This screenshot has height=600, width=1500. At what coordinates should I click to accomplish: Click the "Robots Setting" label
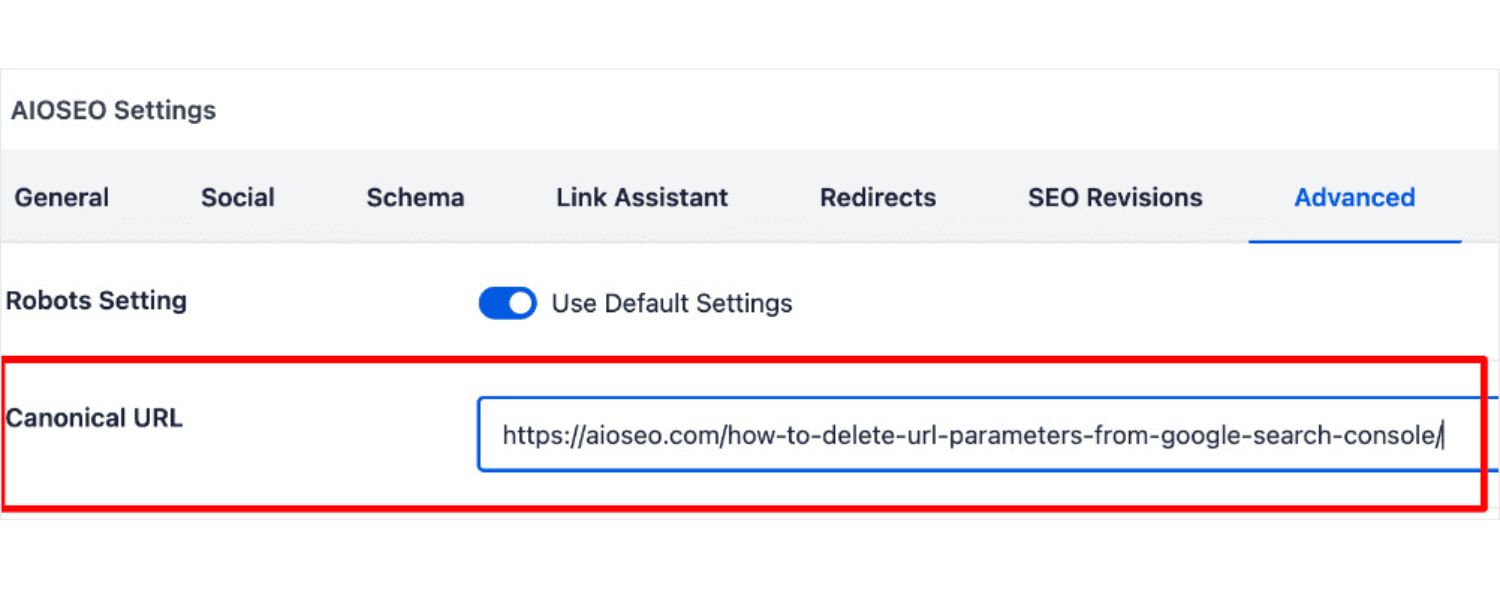point(97,301)
